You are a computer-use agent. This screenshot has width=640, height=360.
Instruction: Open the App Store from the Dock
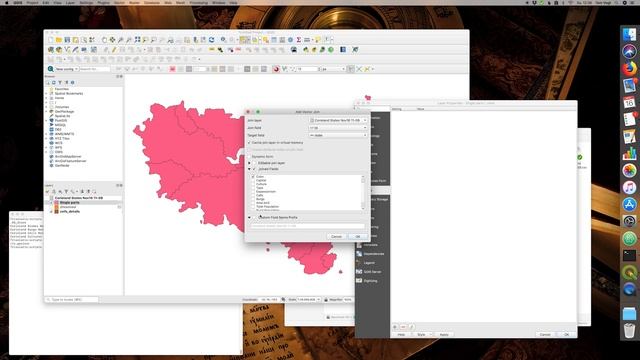click(x=629, y=204)
